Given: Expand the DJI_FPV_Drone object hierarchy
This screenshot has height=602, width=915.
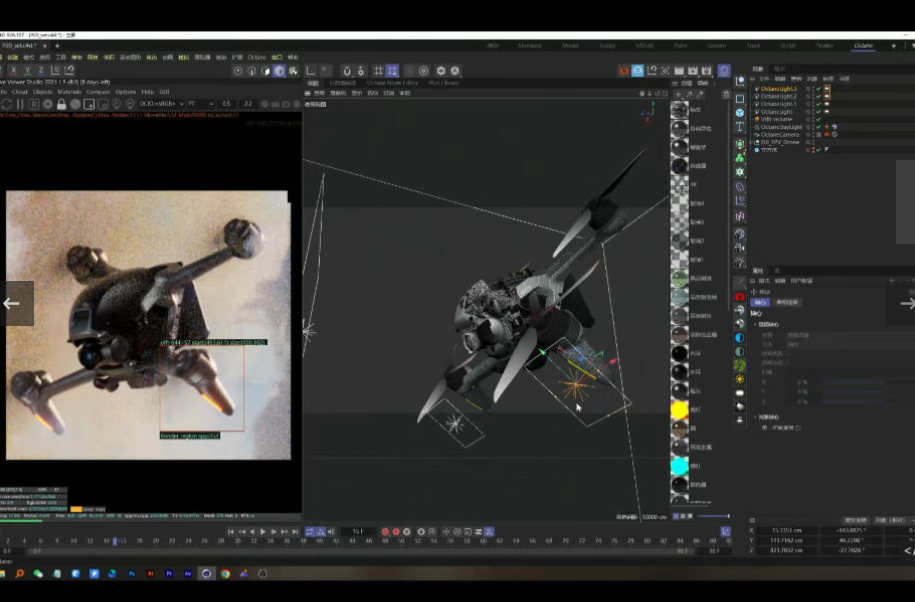Looking at the screenshot, I should (x=754, y=142).
